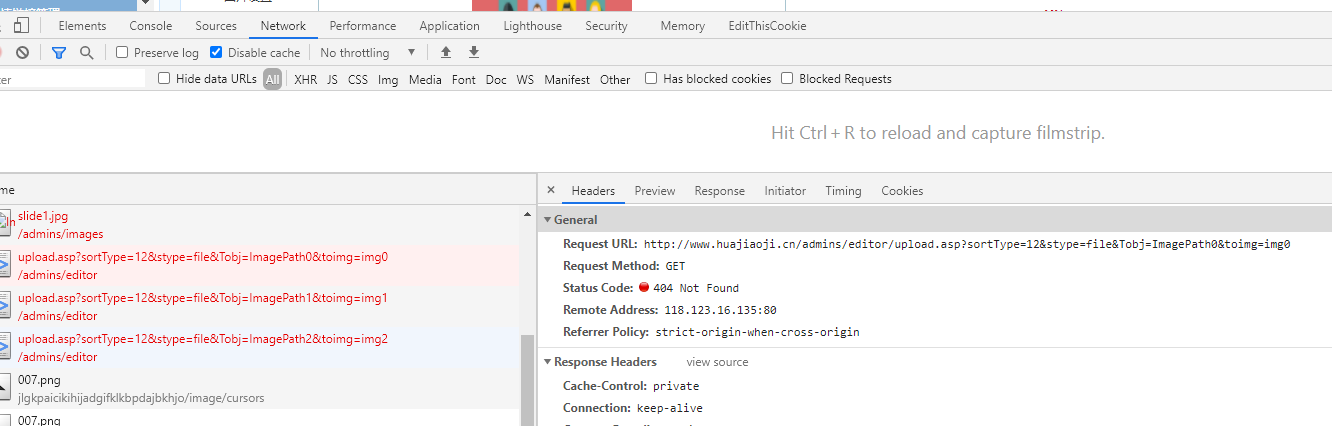Open the No throttling dropdown

(x=367, y=53)
